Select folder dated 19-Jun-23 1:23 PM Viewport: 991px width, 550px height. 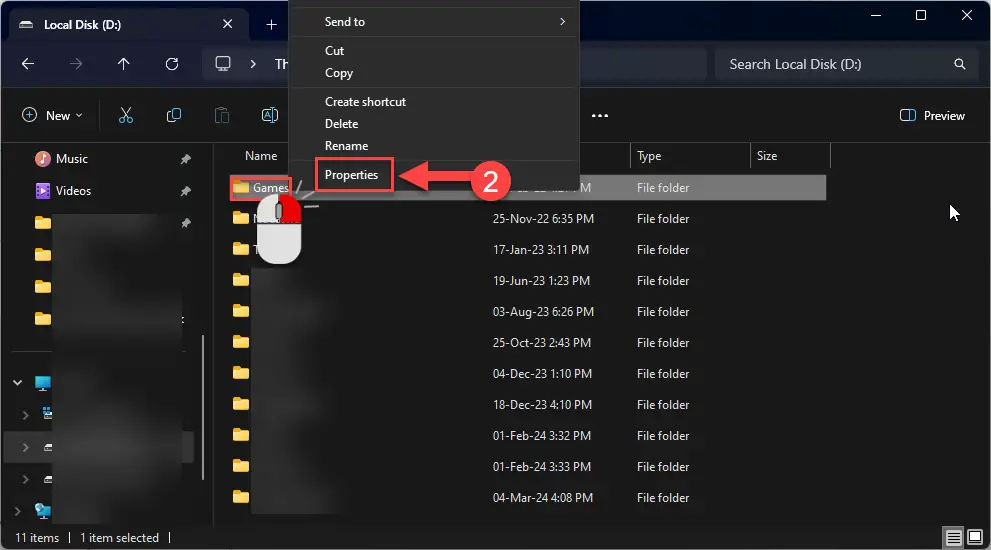[528, 281]
